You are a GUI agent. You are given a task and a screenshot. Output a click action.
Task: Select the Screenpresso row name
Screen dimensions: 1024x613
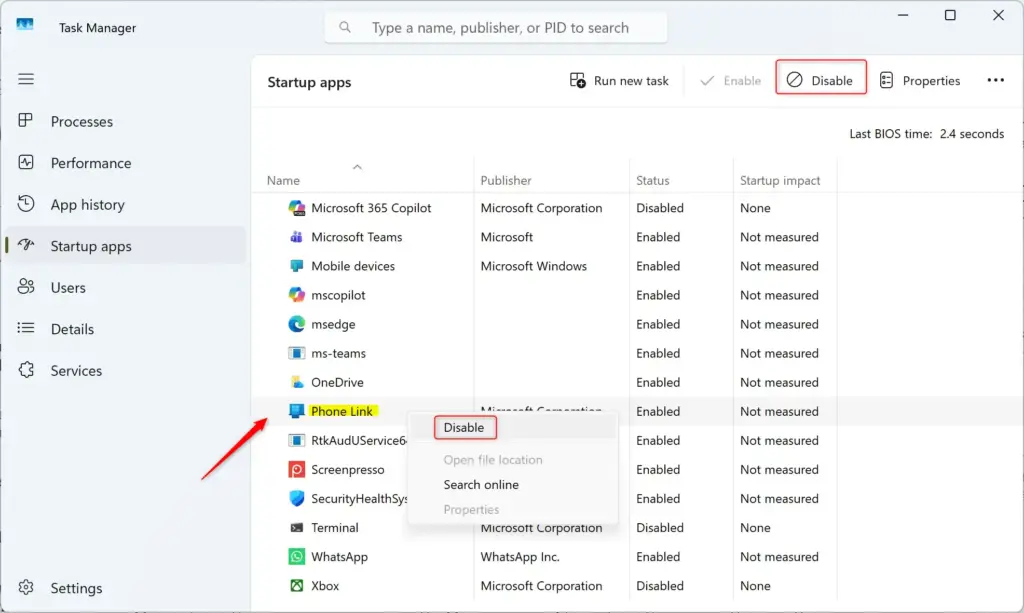click(x=347, y=469)
